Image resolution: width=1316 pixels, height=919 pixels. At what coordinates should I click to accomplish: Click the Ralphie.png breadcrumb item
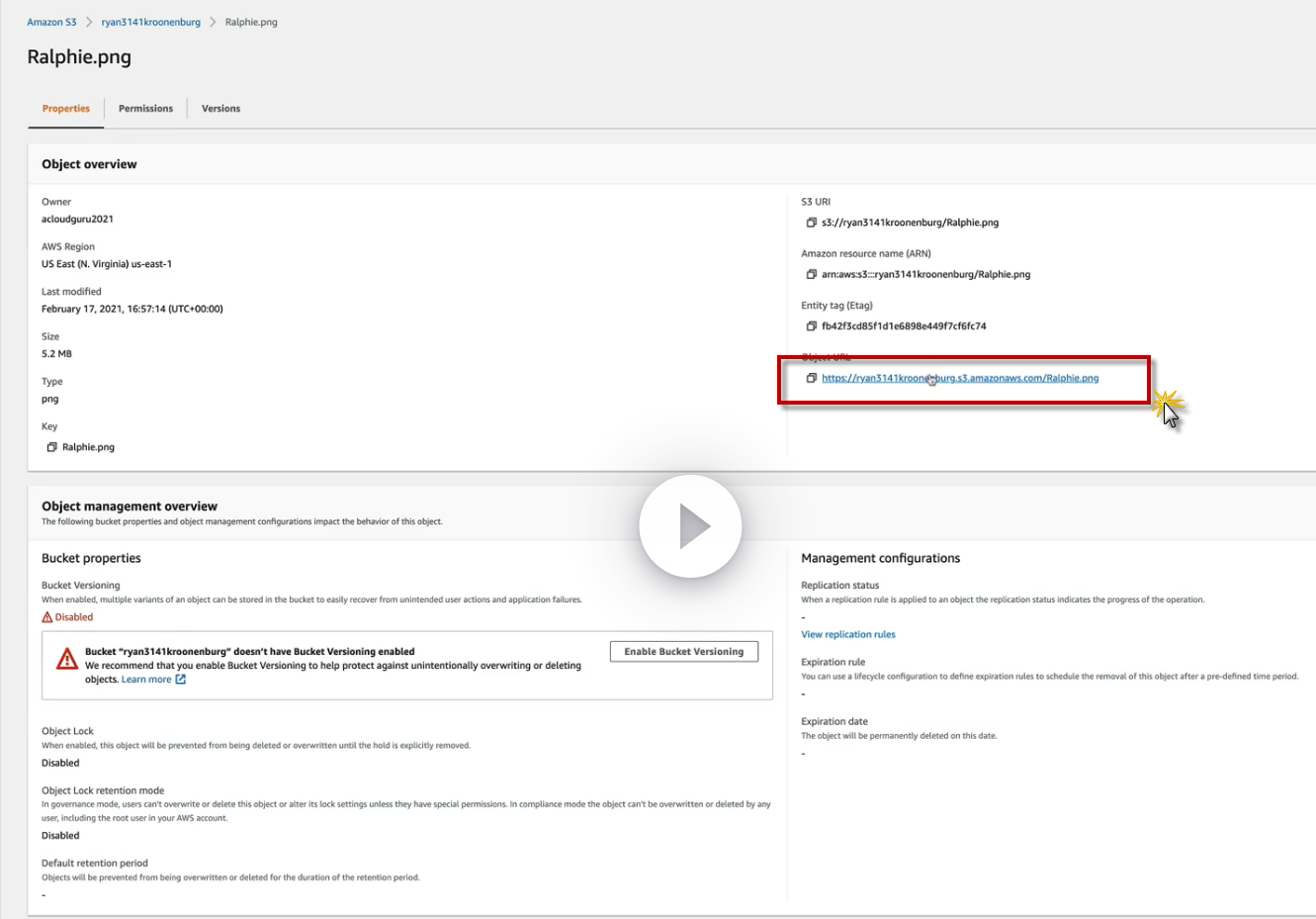coord(251,22)
